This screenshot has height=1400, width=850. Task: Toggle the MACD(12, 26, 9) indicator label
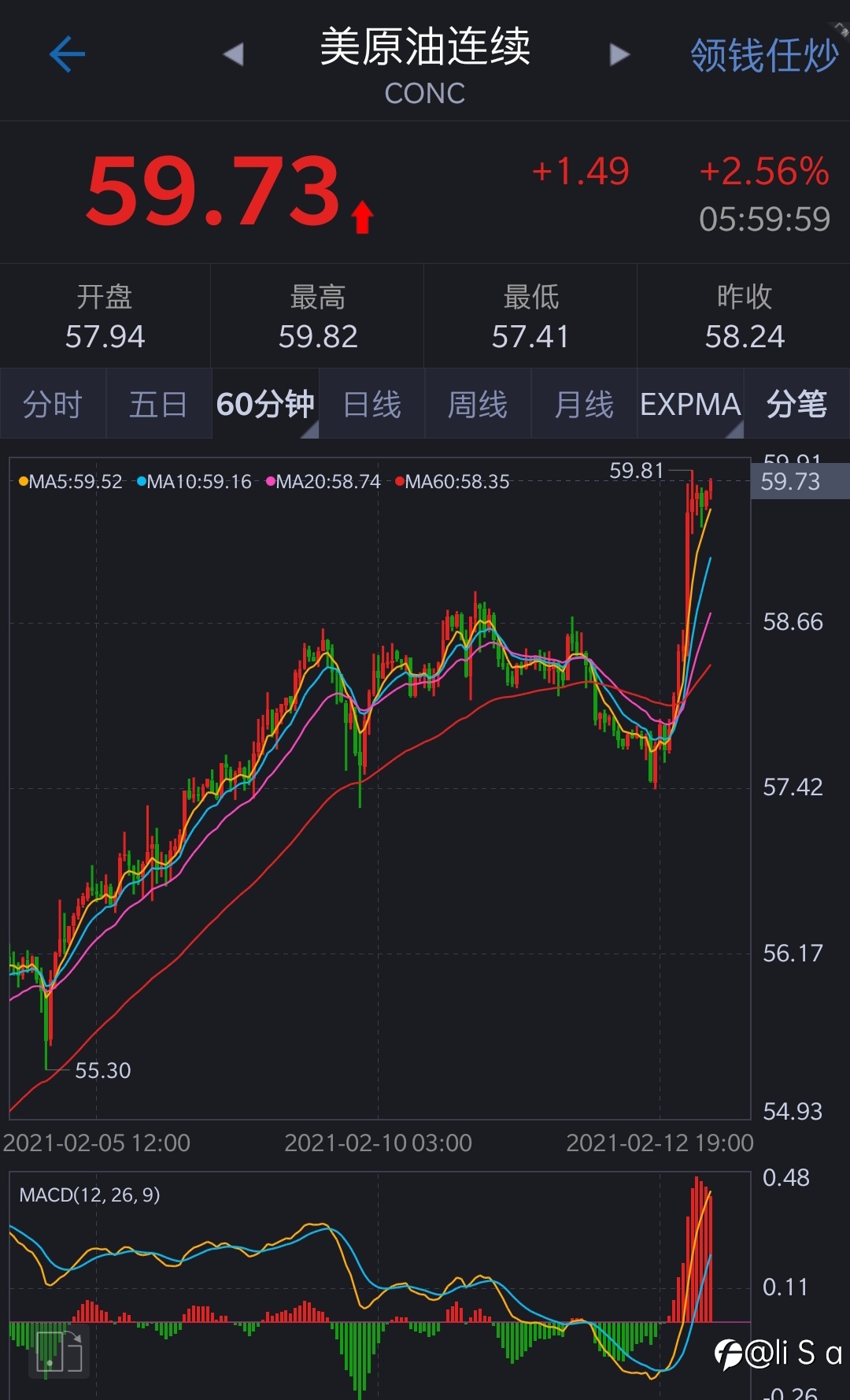[x=90, y=1194]
